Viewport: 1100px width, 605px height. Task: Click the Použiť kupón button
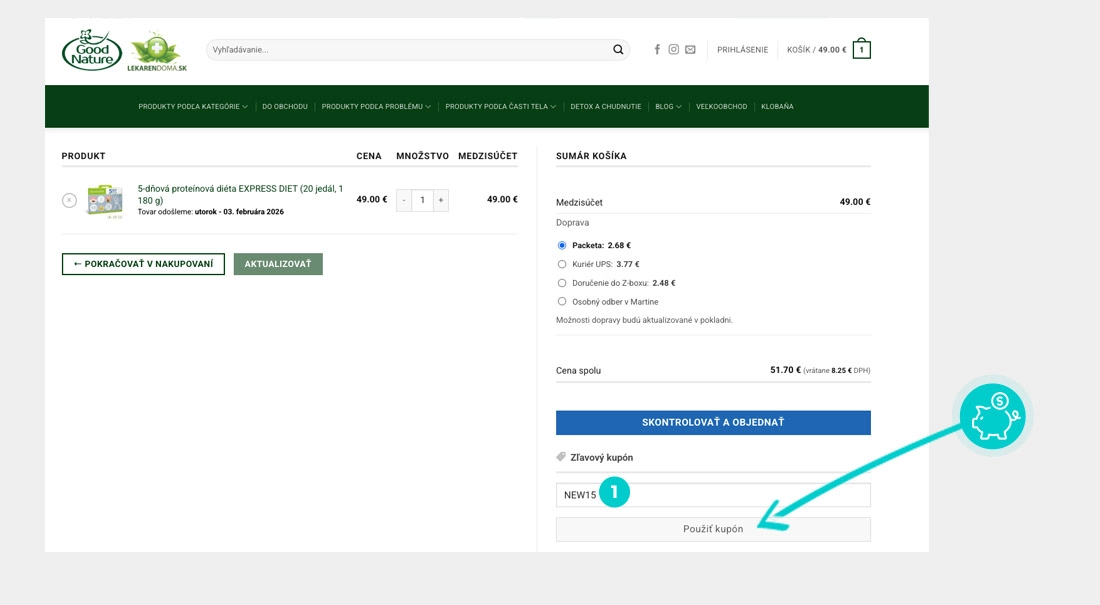click(713, 529)
